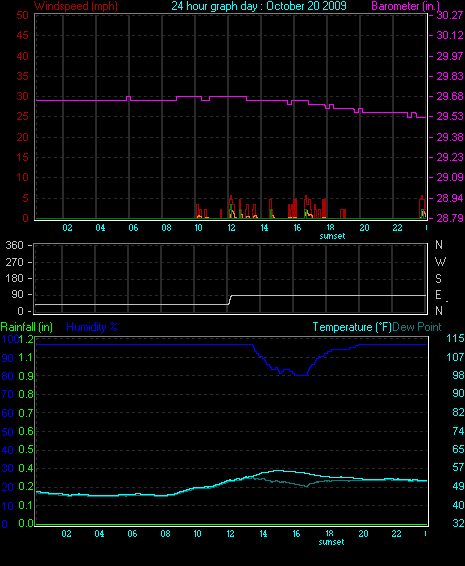Click the 06 hour tick on bottom graph

click(x=132, y=534)
